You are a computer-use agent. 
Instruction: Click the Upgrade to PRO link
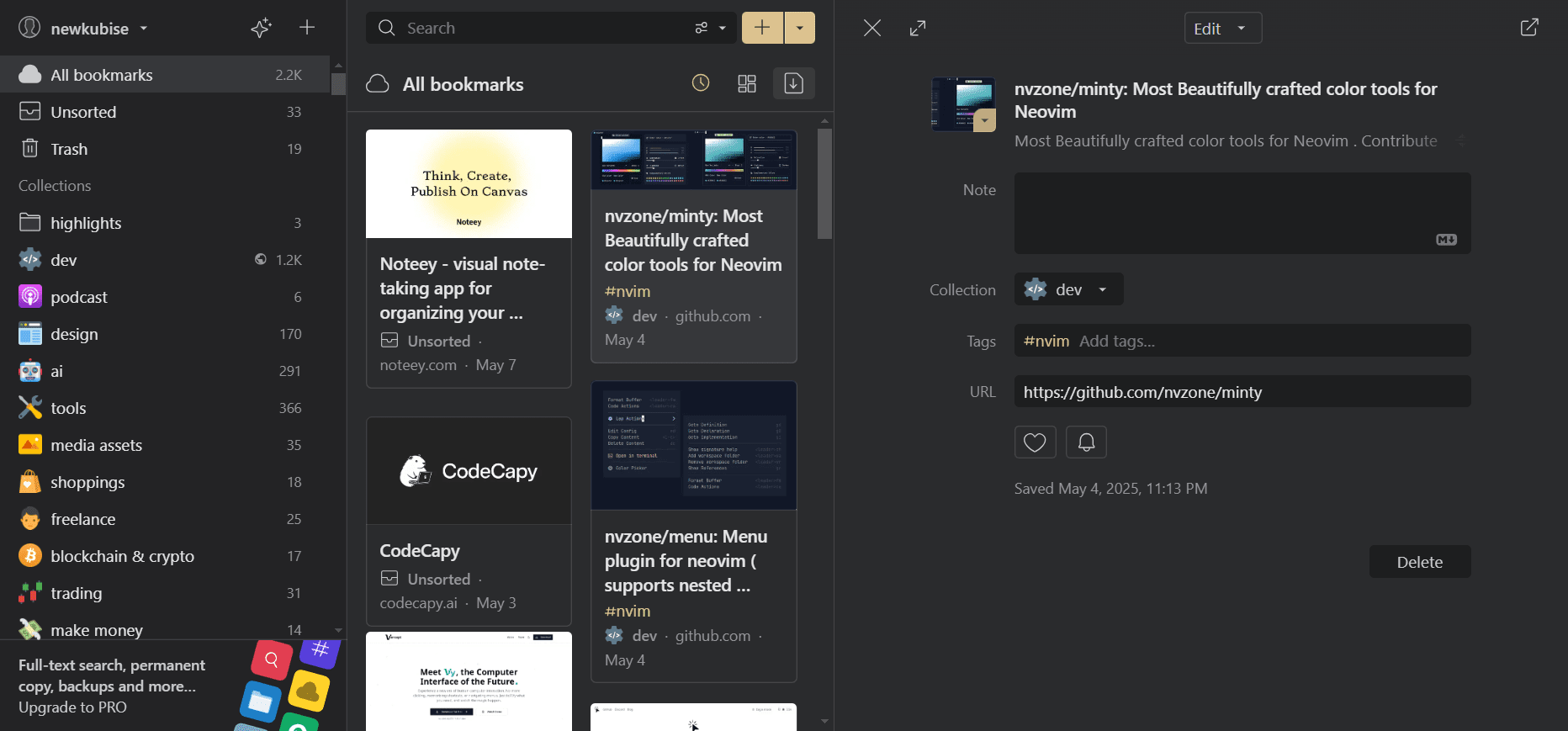pos(72,707)
